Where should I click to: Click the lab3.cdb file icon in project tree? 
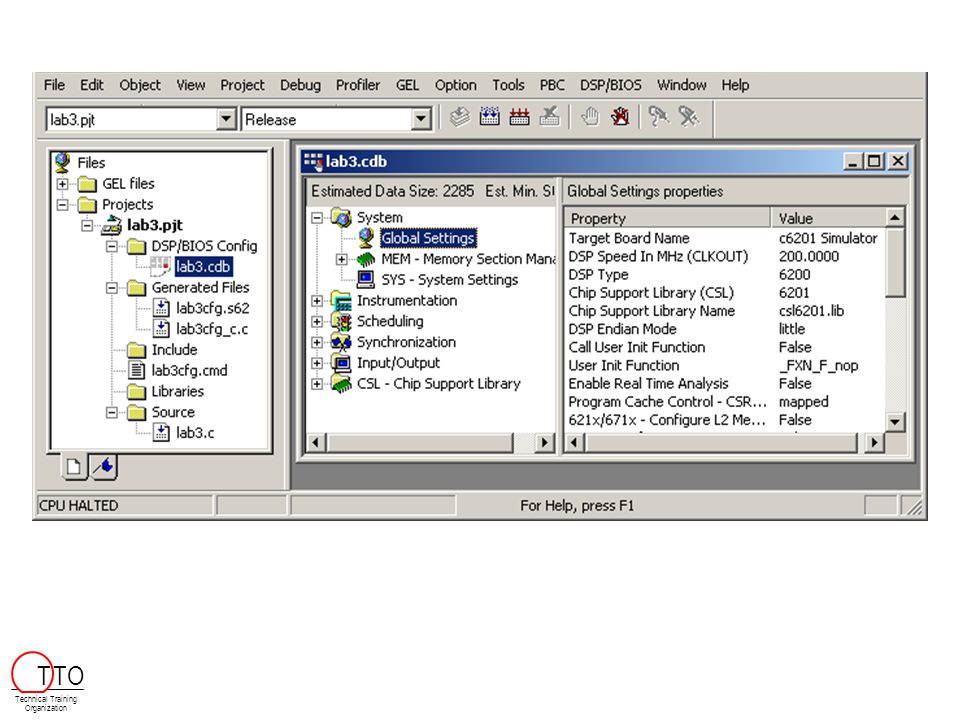pos(160,266)
